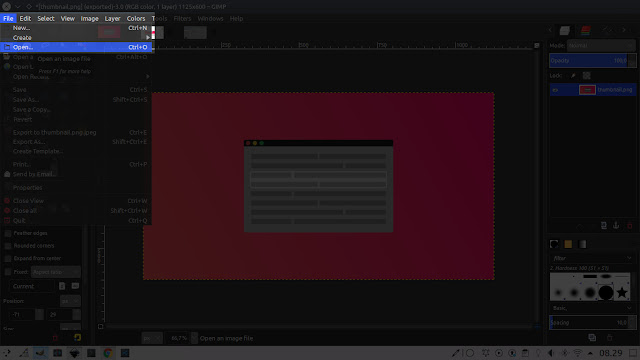Choose Save in the File menu
Viewport: 640px width, 360px height.
76,89
